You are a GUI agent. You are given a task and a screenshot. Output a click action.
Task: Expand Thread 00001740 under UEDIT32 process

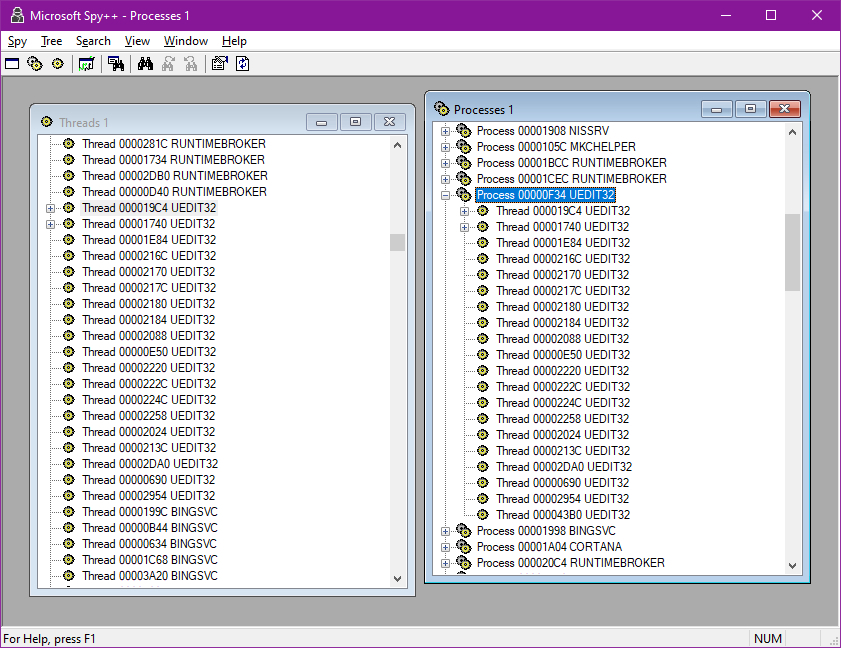point(464,227)
